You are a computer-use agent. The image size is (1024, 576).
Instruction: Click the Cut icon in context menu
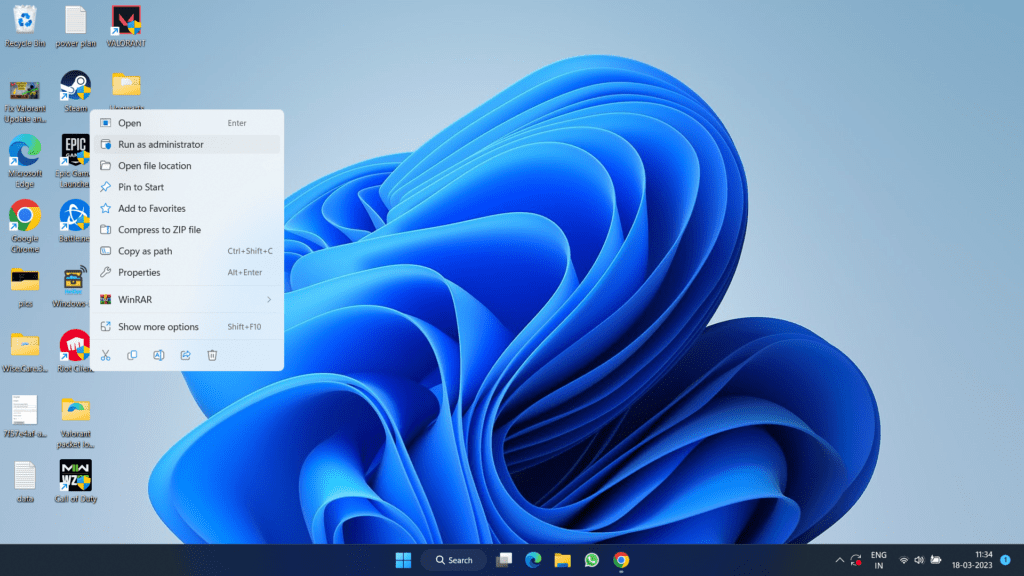[105, 355]
